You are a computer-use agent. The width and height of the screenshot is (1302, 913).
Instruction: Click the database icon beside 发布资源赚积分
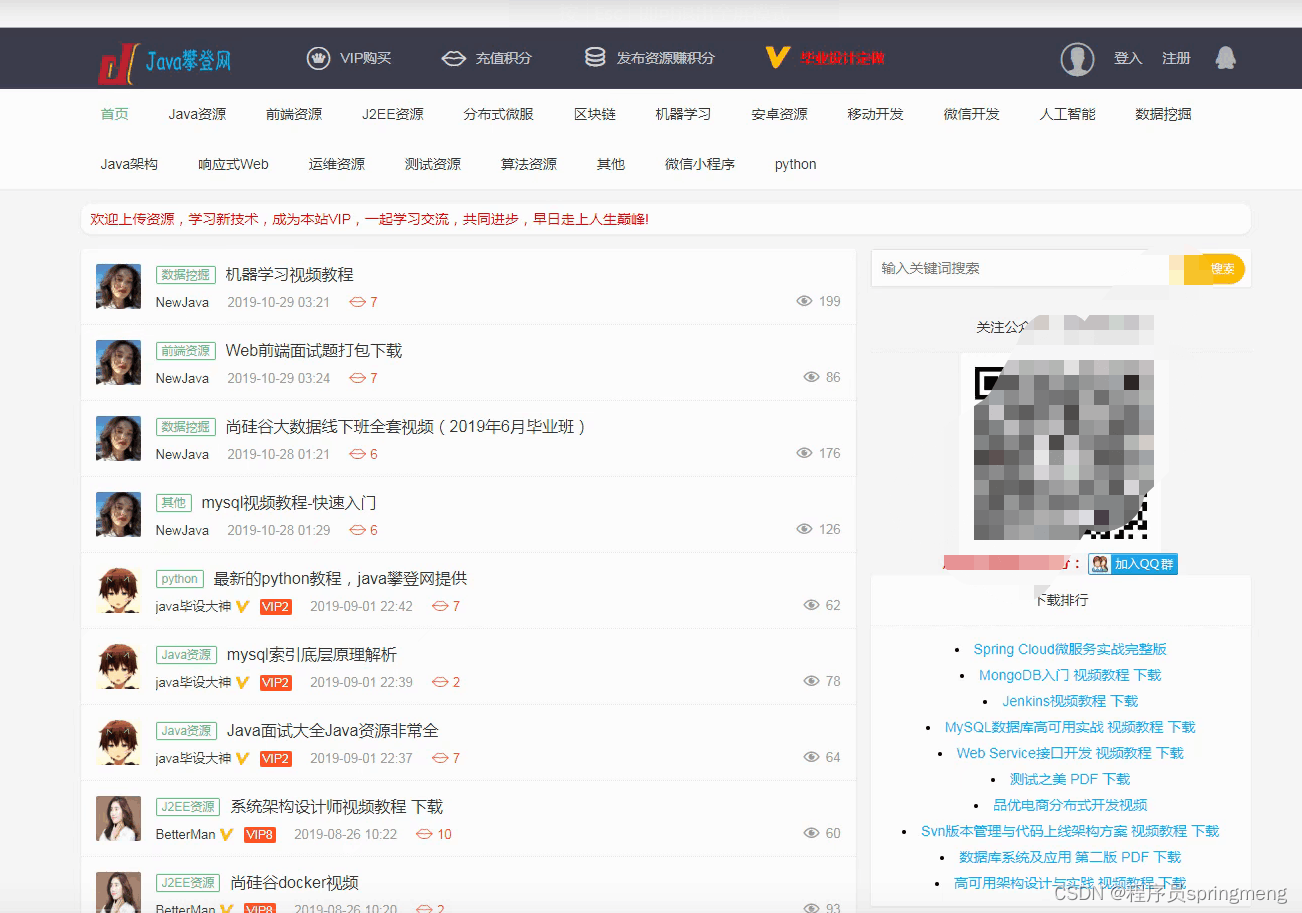(595, 58)
